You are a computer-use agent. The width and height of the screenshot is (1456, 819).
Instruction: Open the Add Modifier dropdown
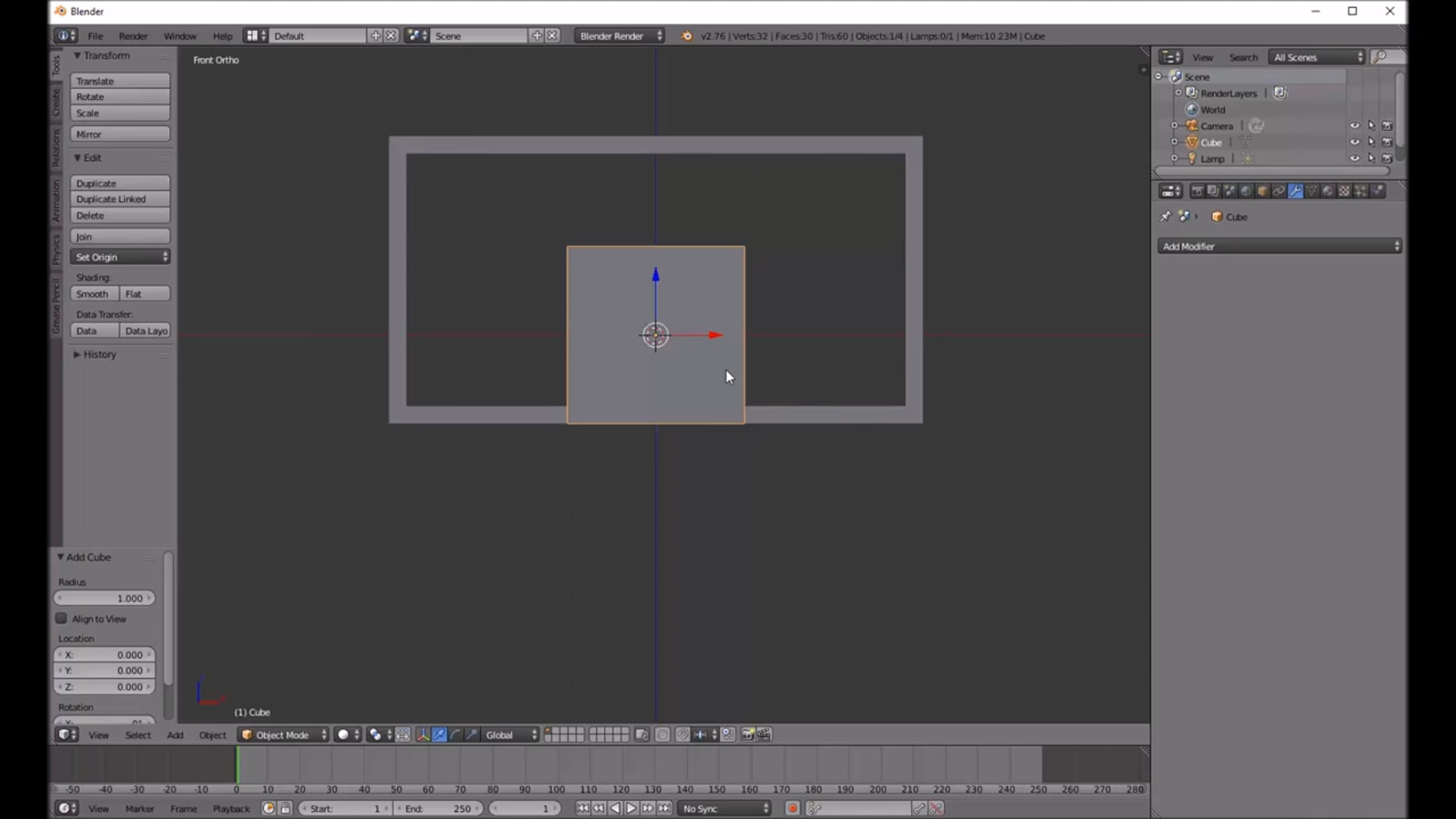[1280, 246]
